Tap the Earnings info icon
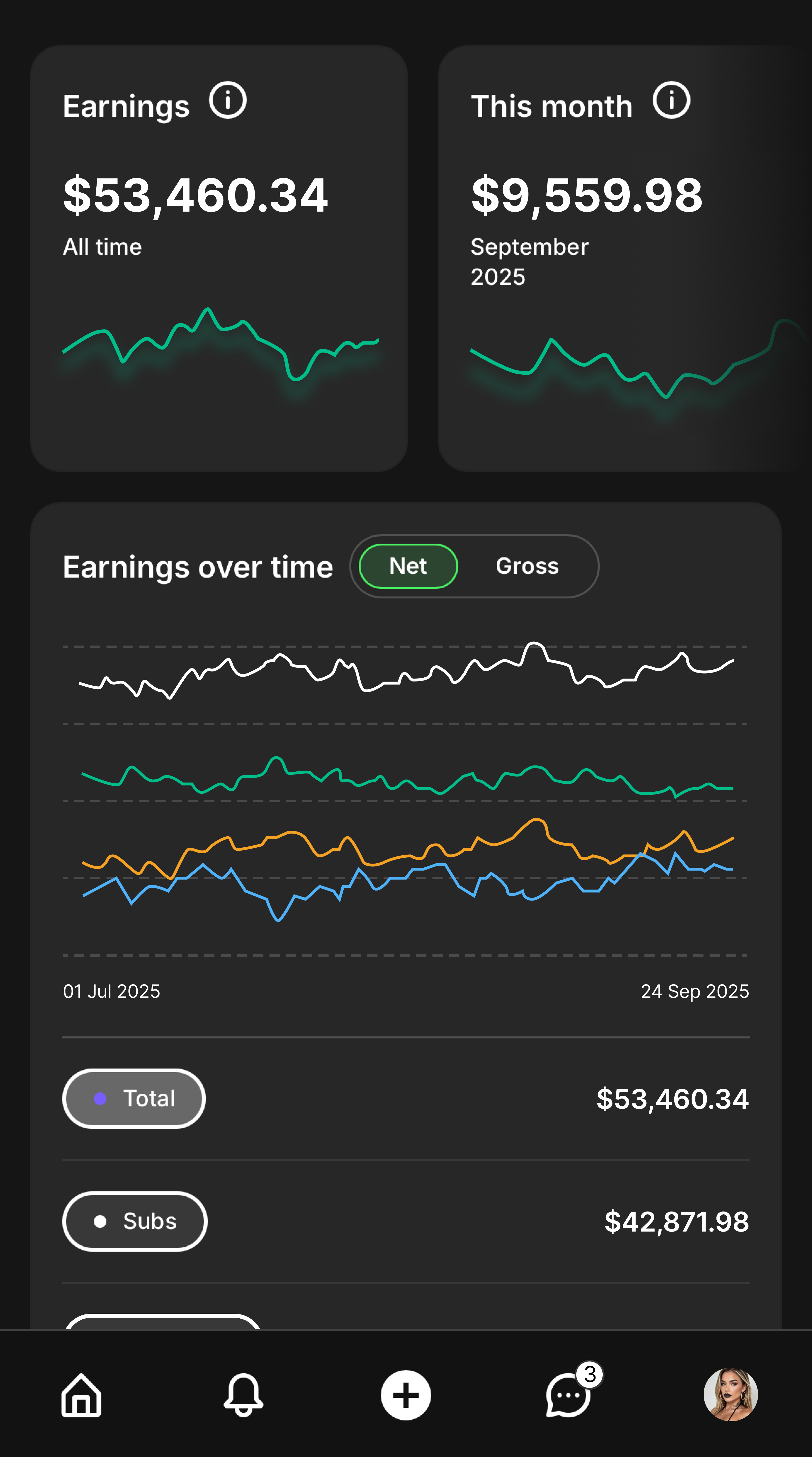Viewport: 812px width, 1457px height. click(227, 101)
